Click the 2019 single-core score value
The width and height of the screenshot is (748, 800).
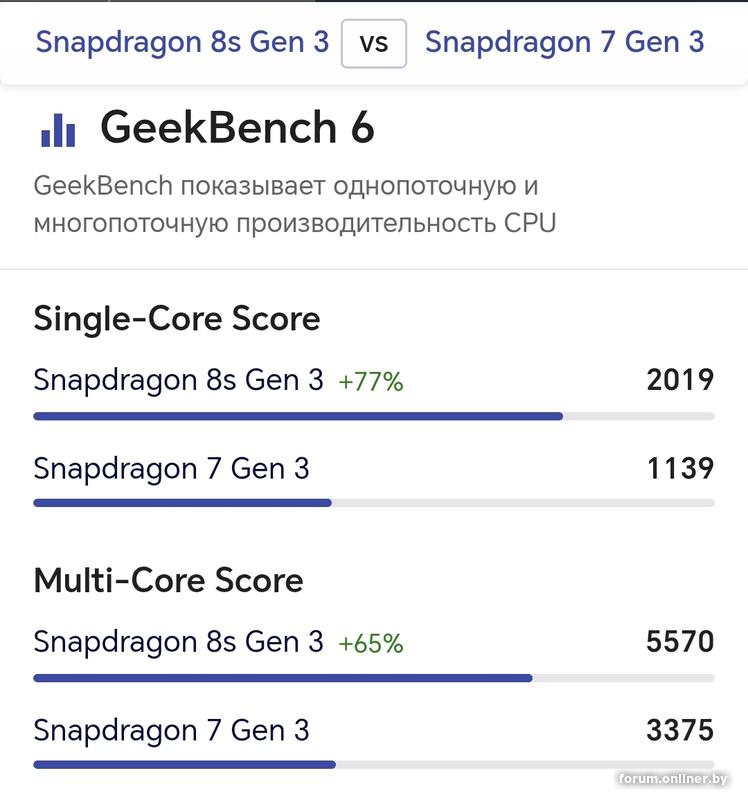point(680,380)
